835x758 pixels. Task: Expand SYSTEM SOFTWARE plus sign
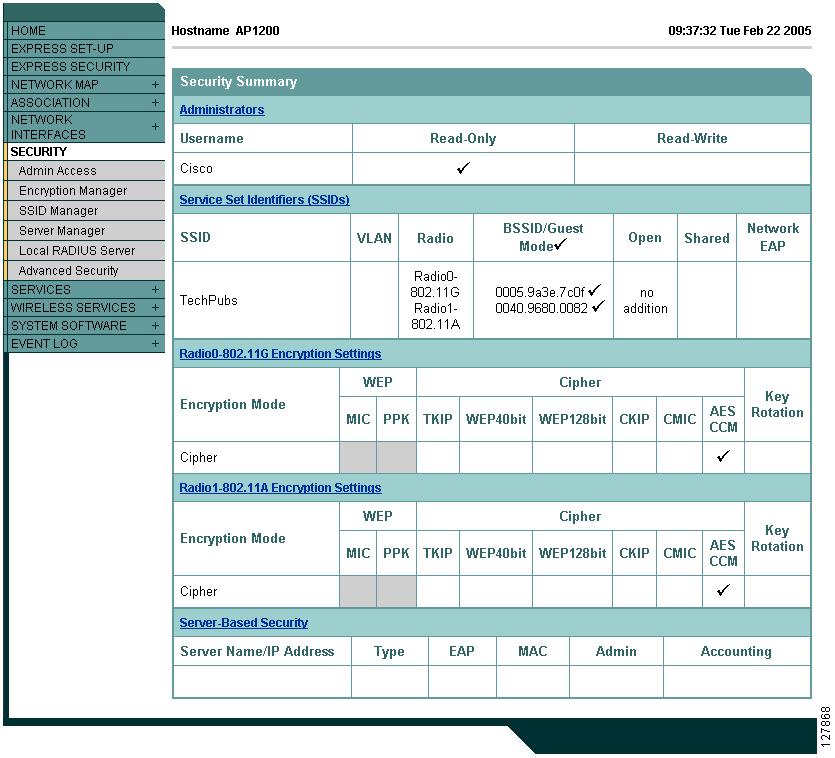point(155,326)
